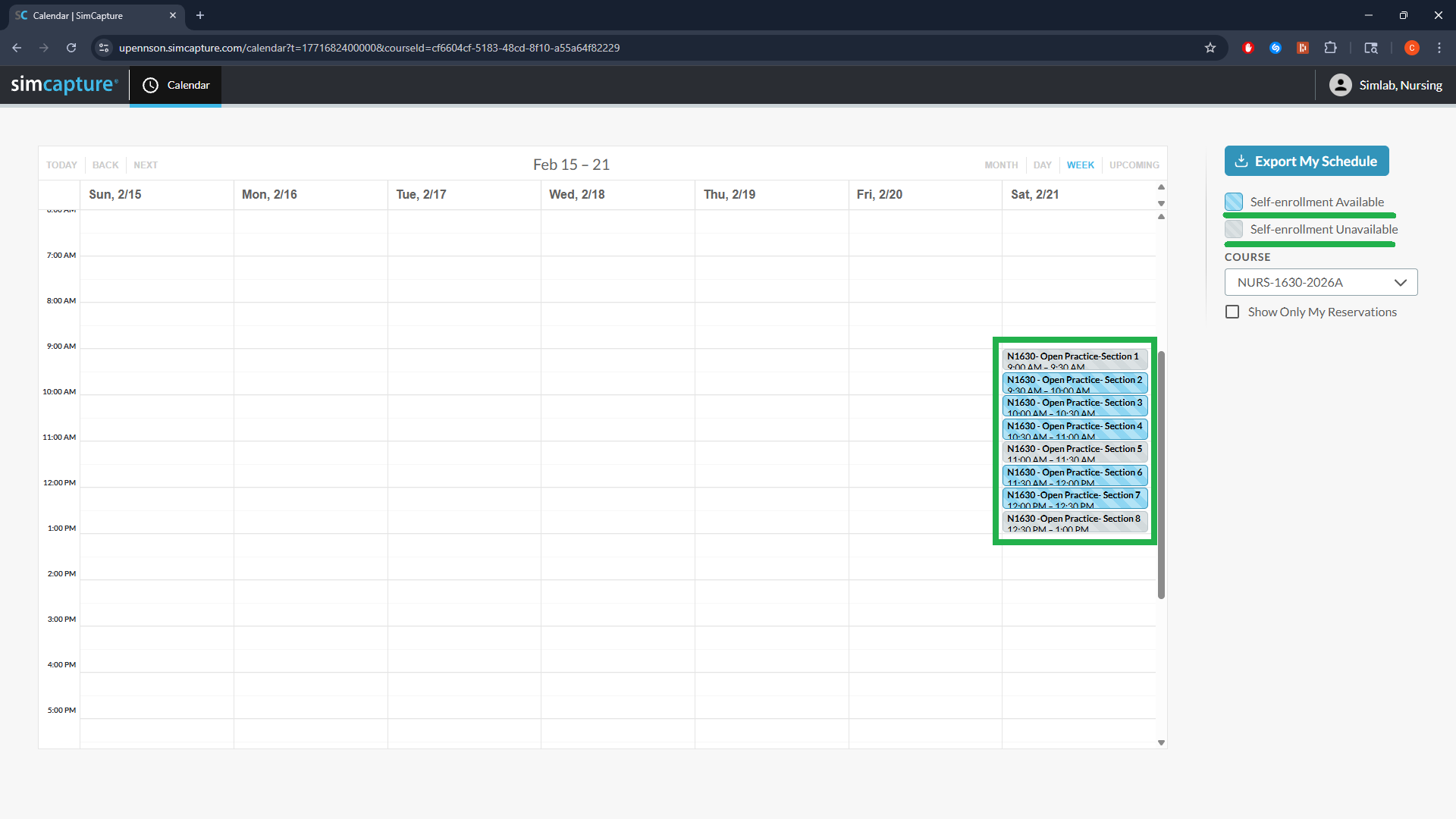The image size is (1456, 819).
Task: Select the Calendar navigation tab
Action: [x=176, y=85]
